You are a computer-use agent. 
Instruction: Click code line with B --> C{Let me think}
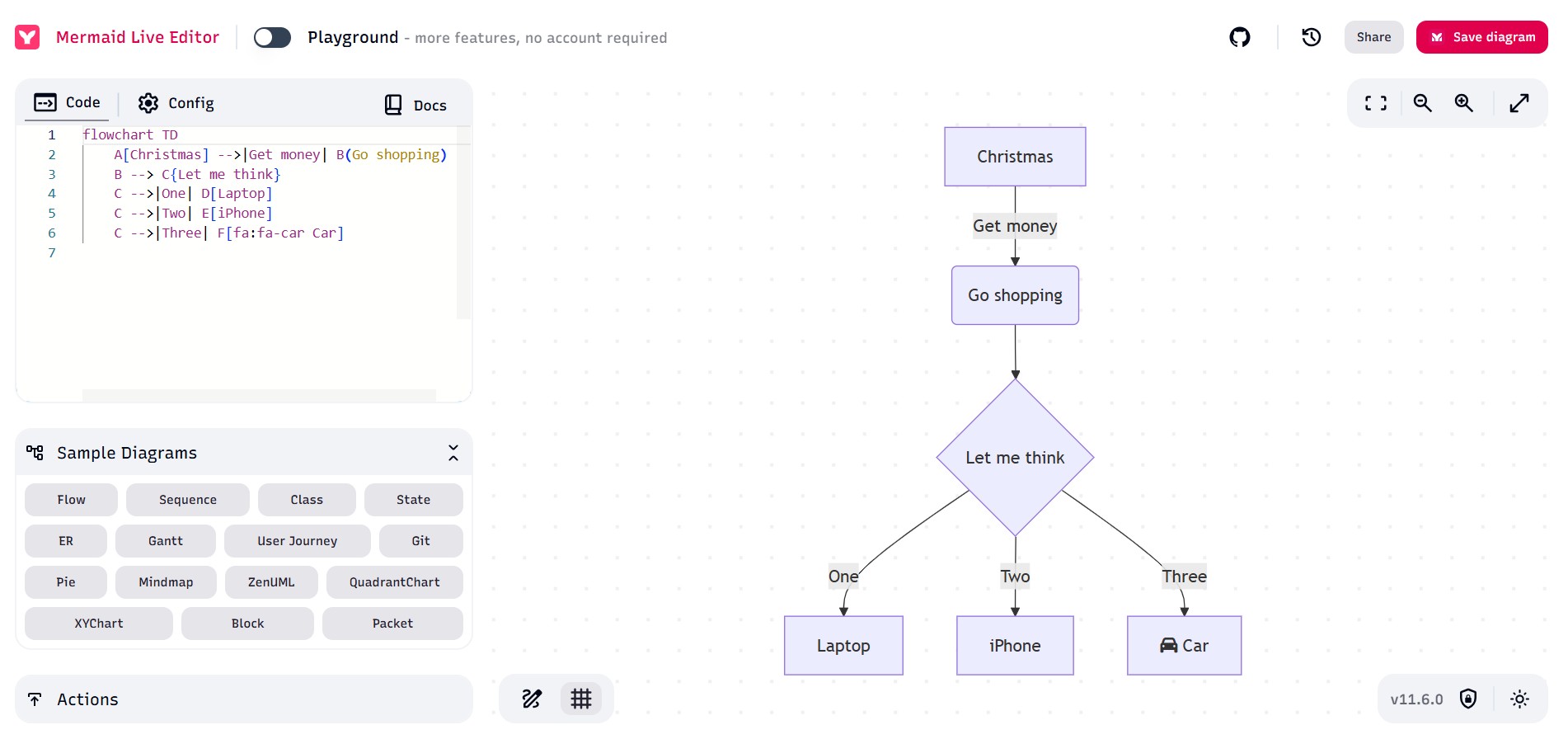197,174
